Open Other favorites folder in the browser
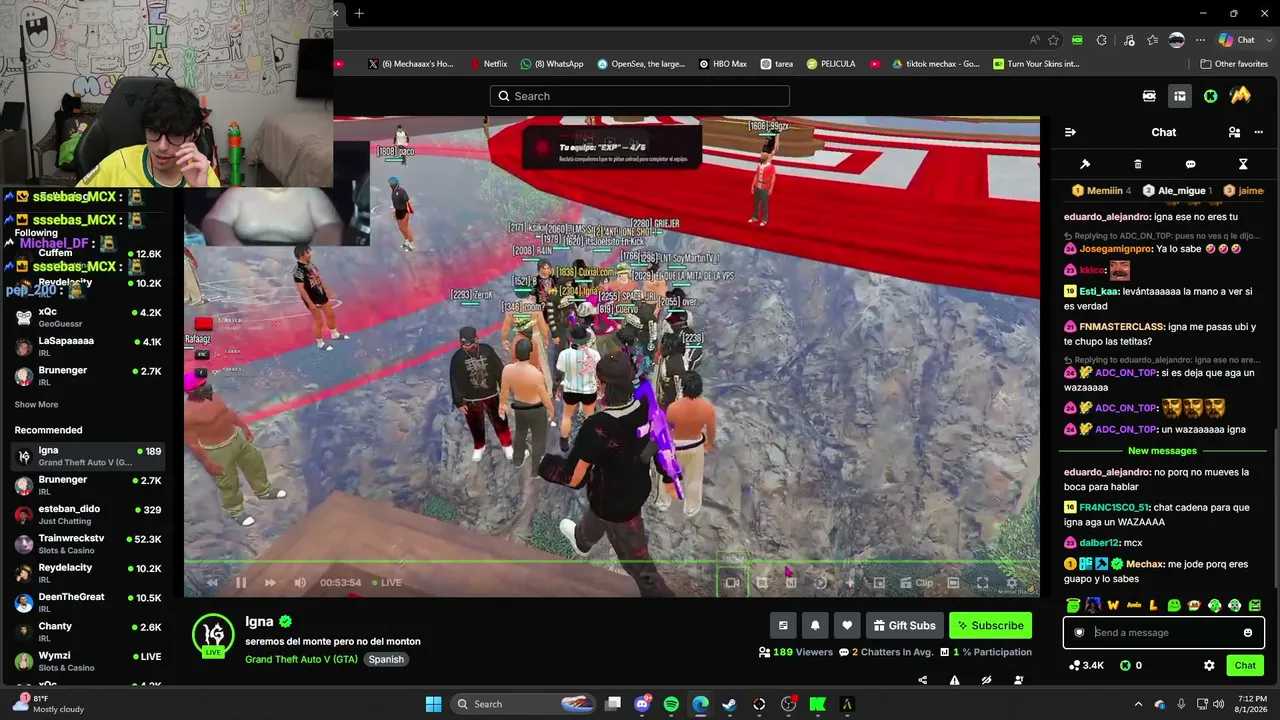 pos(1234,64)
